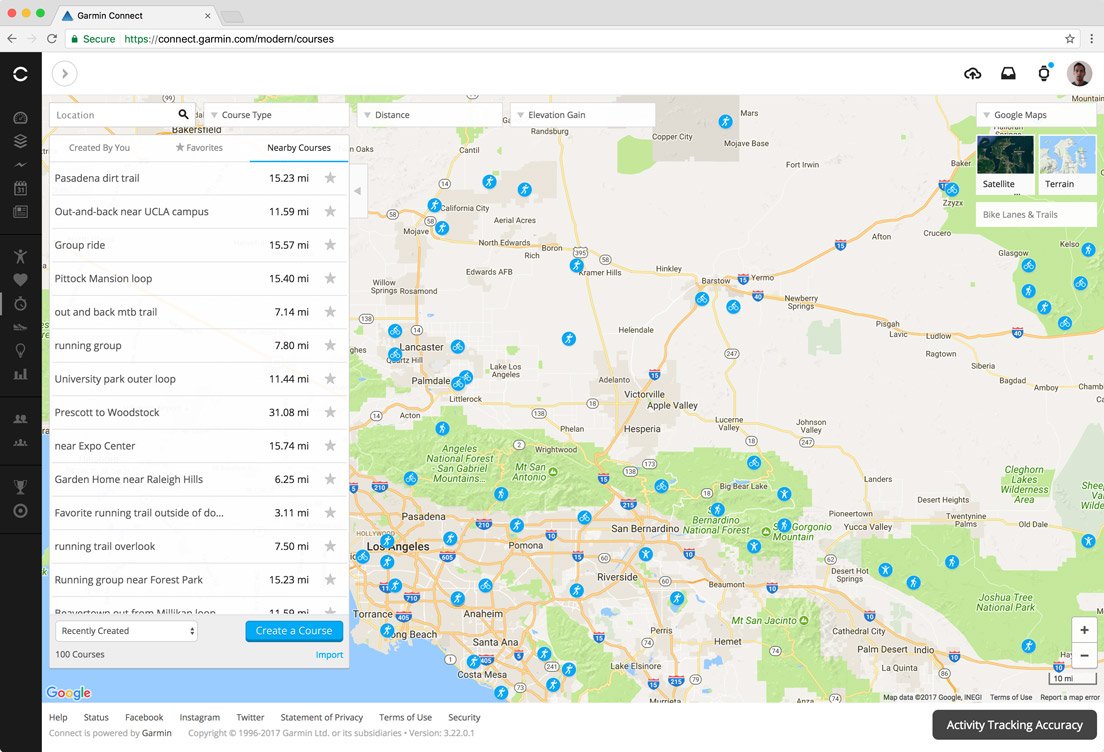Open the activities figure sidebar icon
1104x752 pixels.
tap(20, 256)
